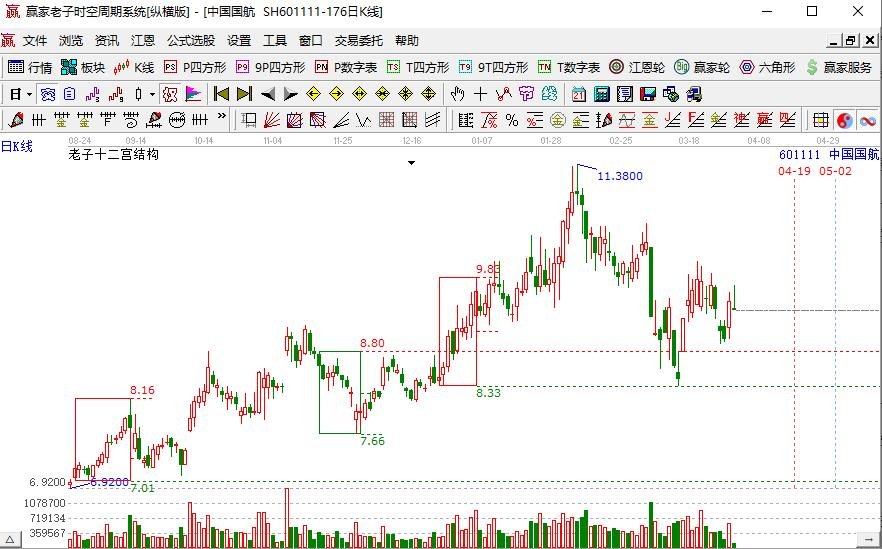This screenshot has width=882, height=549.
Task: Restore the inner chart child window
Action: coord(850,40)
